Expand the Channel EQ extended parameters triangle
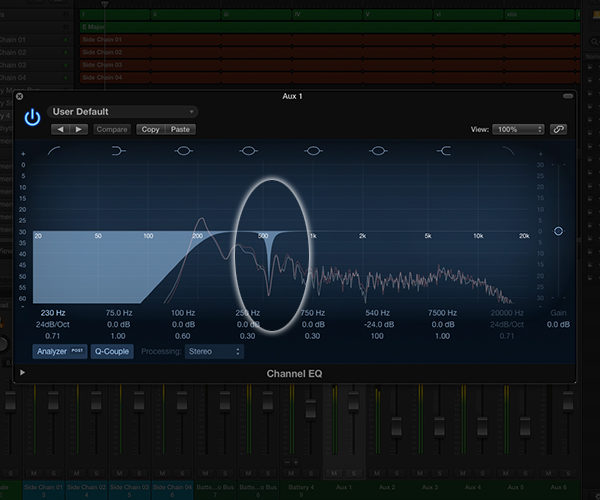Screen dimensions: 600x500 [x=22, y=372]
